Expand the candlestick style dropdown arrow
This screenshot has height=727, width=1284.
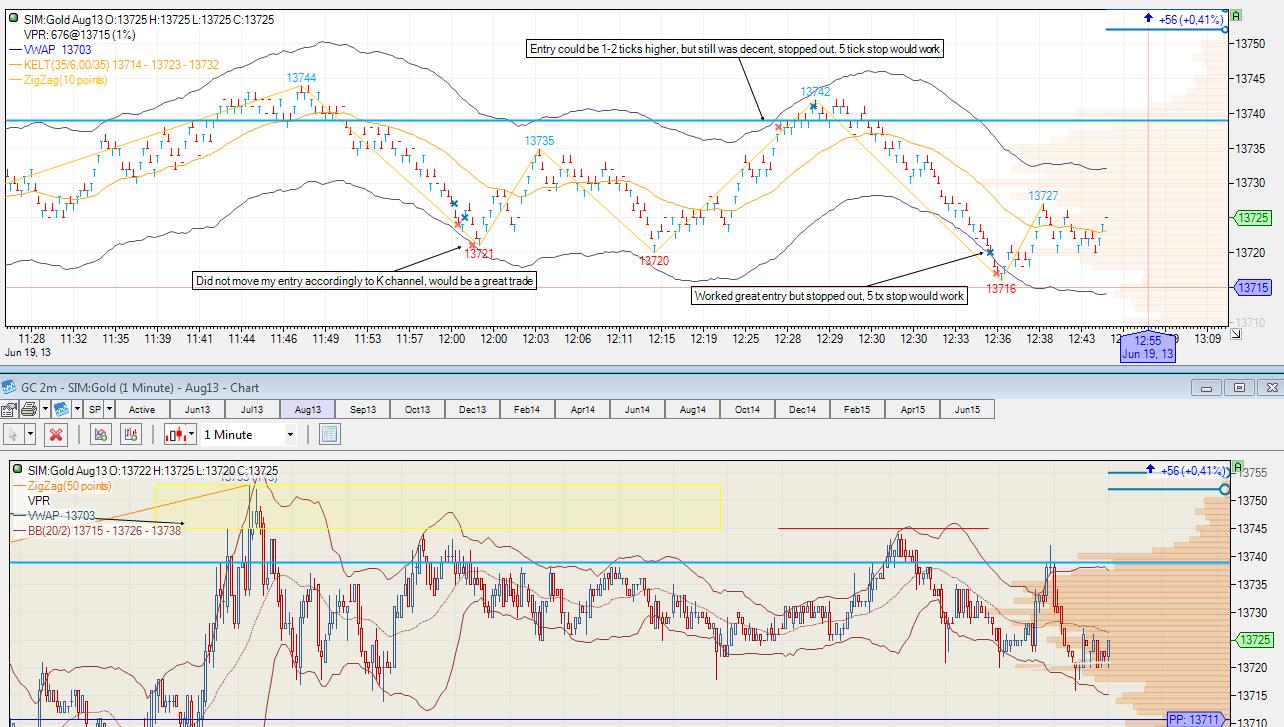[192, 434]
